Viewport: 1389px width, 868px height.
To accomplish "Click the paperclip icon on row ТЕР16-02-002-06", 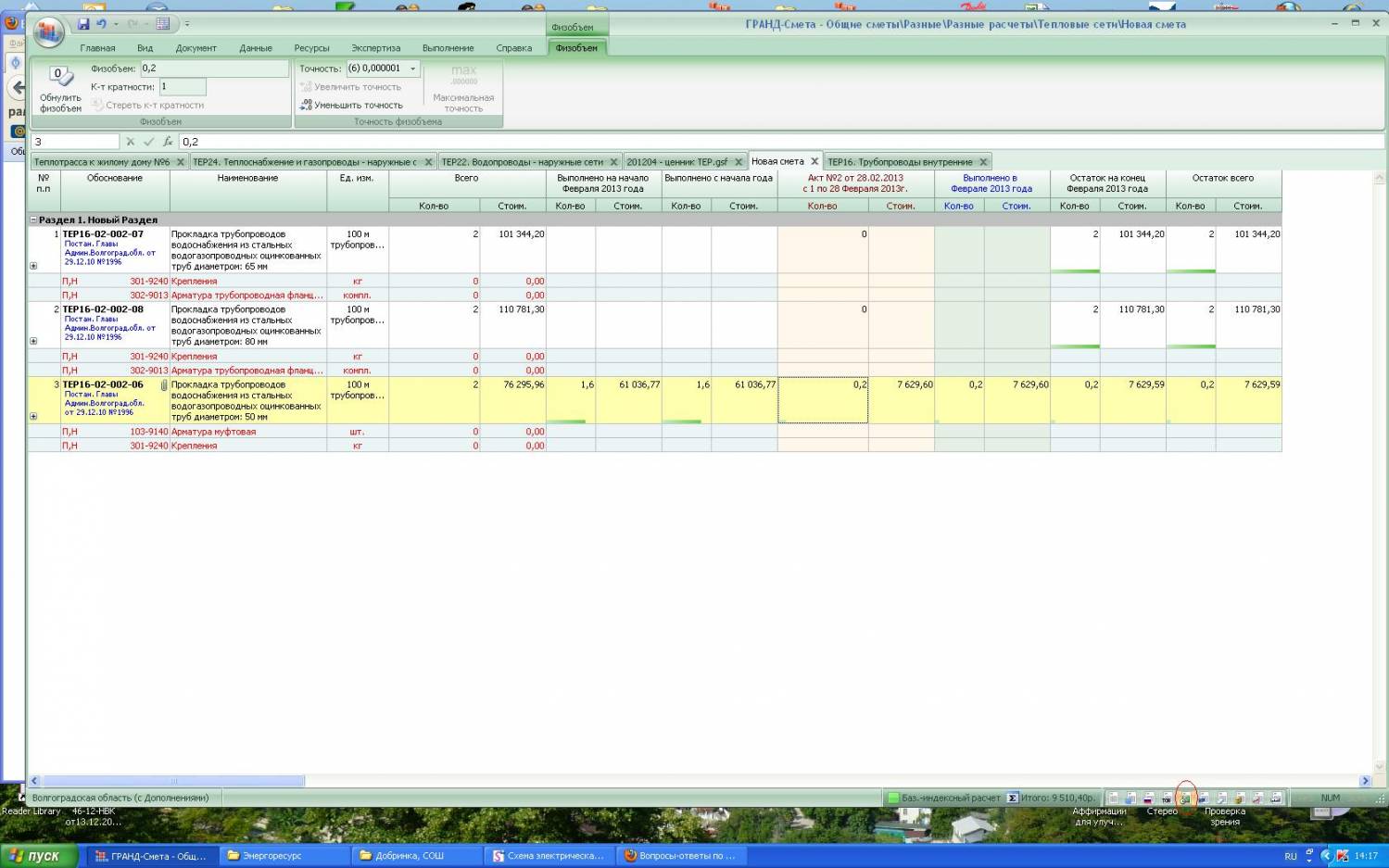I will 164,385.
